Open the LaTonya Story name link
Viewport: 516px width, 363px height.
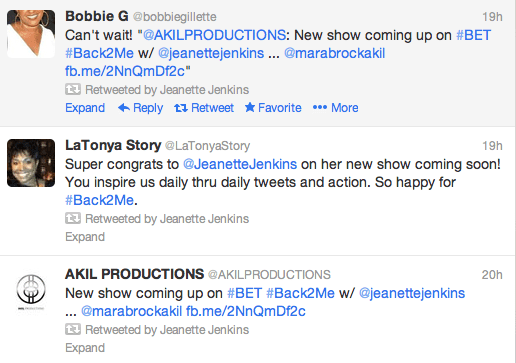coord(113,145)
